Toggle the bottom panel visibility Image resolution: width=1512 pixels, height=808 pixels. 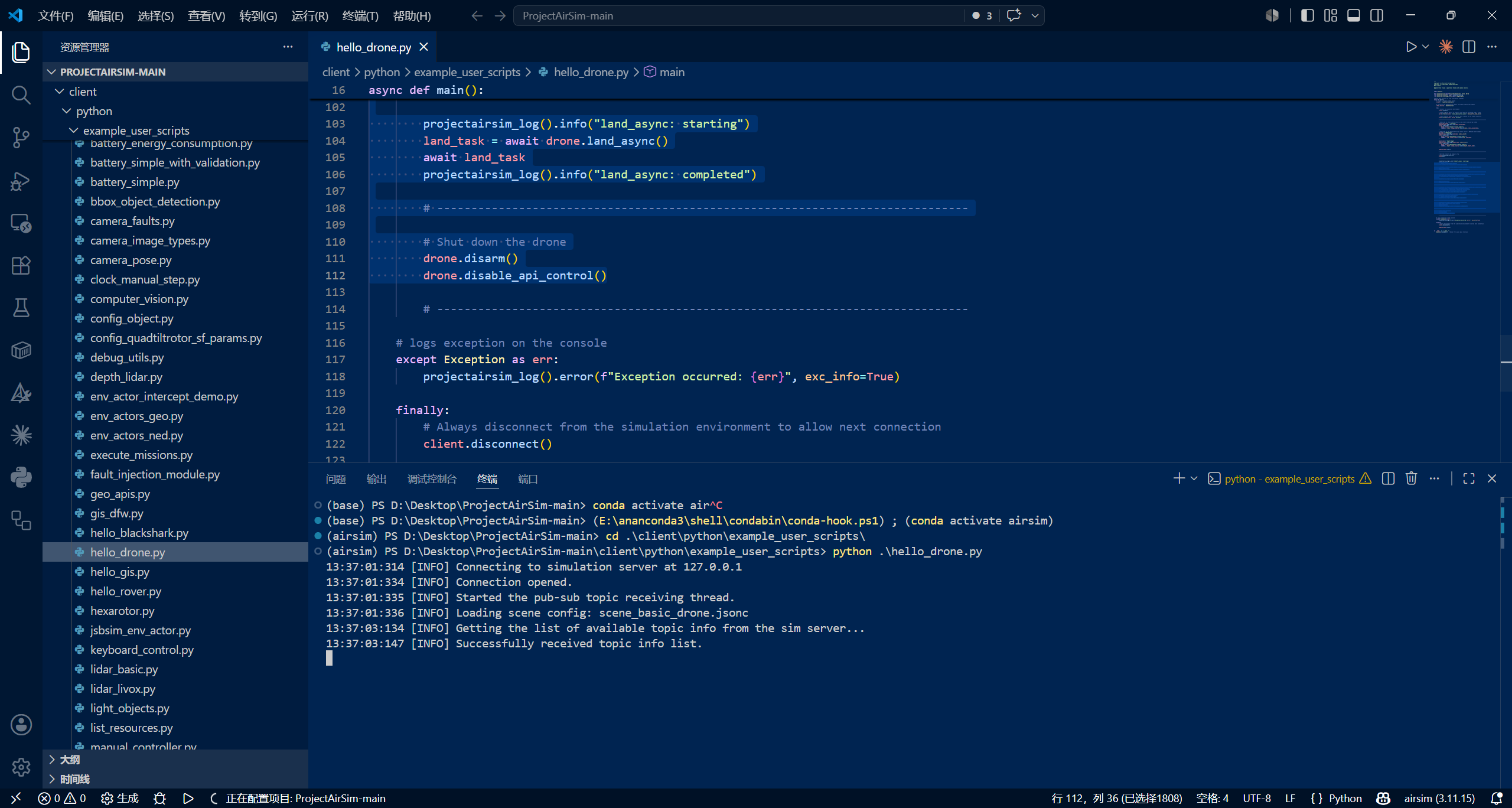coord(1353,15)
